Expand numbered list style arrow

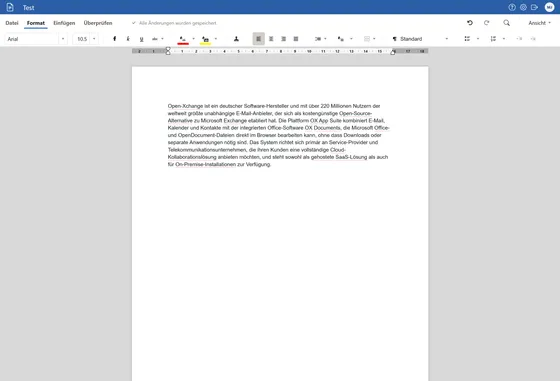tap(504, 39)
